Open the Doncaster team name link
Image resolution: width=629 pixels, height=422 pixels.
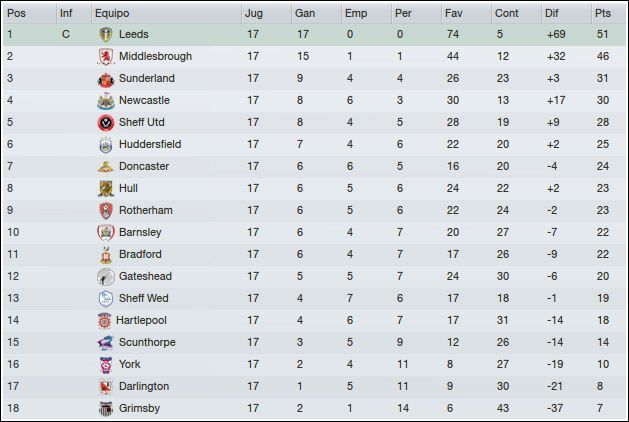(x=144, y=166)
